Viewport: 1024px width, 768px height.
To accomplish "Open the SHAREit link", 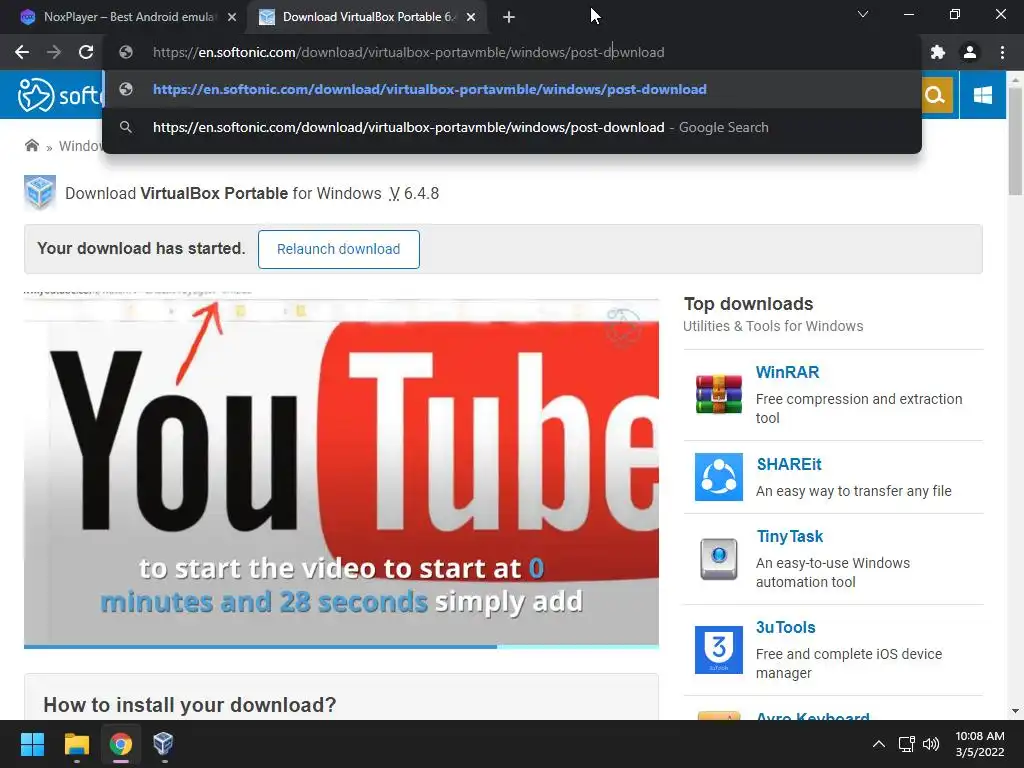I will [789, 464].
